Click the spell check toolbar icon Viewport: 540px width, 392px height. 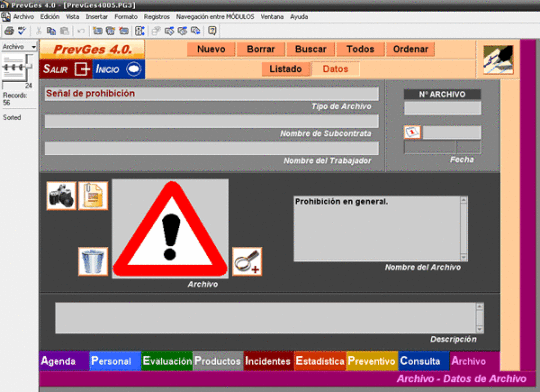pyautogui.click(x=22, y=31)
